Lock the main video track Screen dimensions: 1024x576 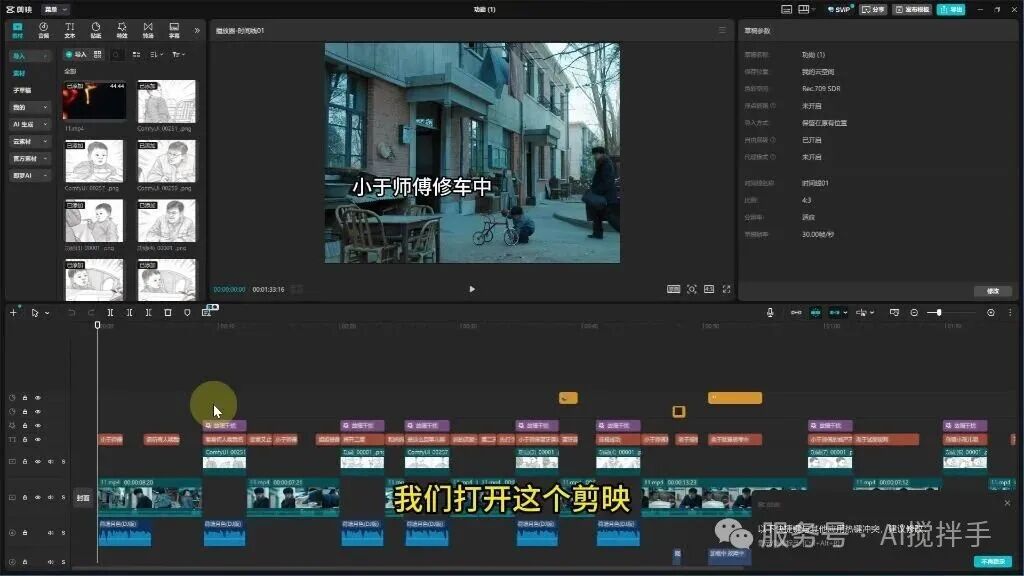pos(25,498)
